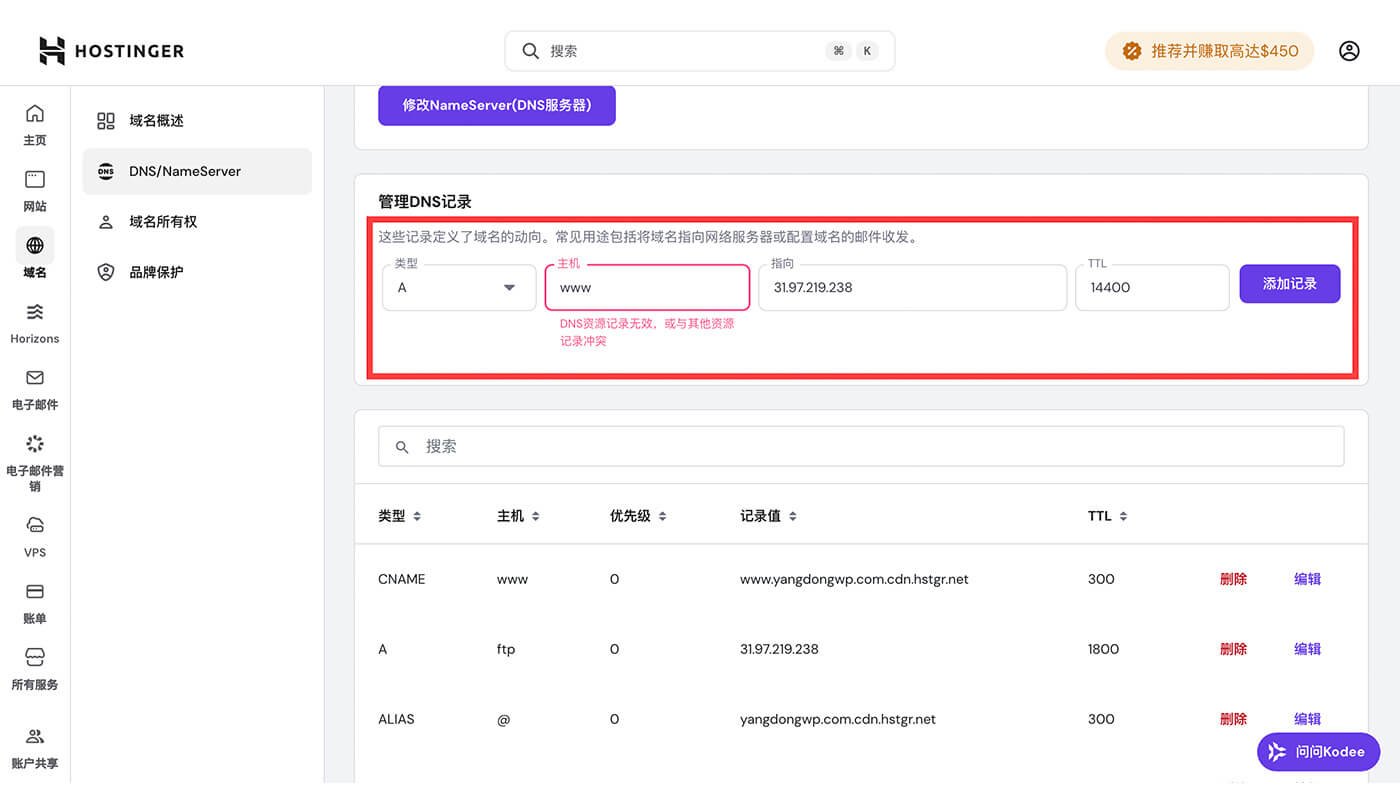
Task: Click the 账单 billing icon
Action: point(34,591)
